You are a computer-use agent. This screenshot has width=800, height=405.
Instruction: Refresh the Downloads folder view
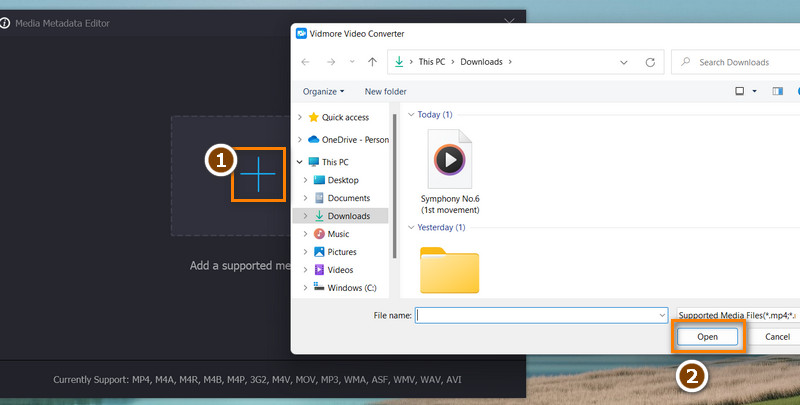click(x=650, y=62)
